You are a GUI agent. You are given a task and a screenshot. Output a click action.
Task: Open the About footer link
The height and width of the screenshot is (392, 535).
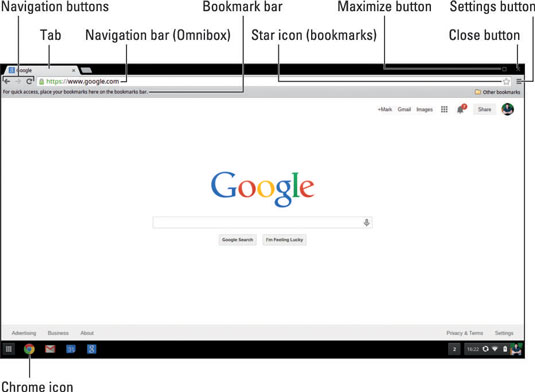(87, 333)
